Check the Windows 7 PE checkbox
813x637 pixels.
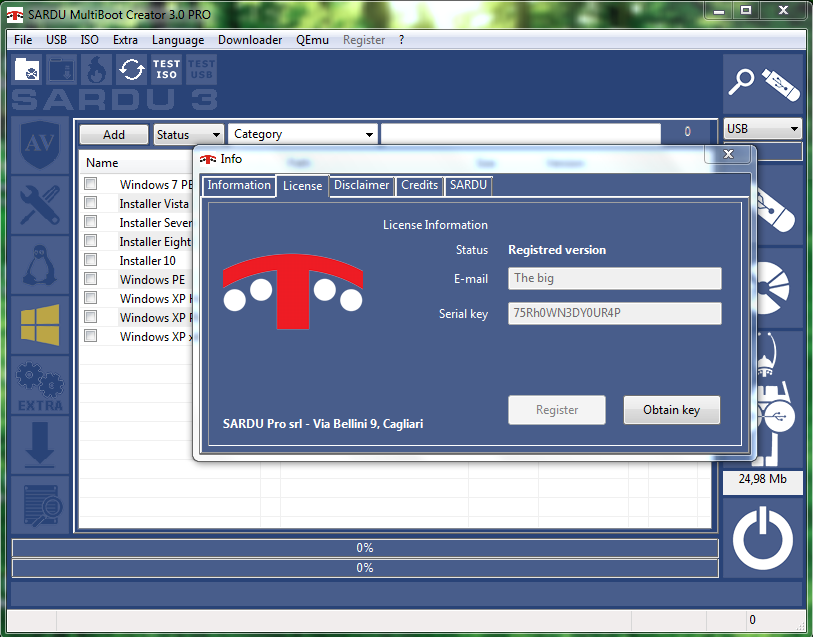tap(91, 183)
